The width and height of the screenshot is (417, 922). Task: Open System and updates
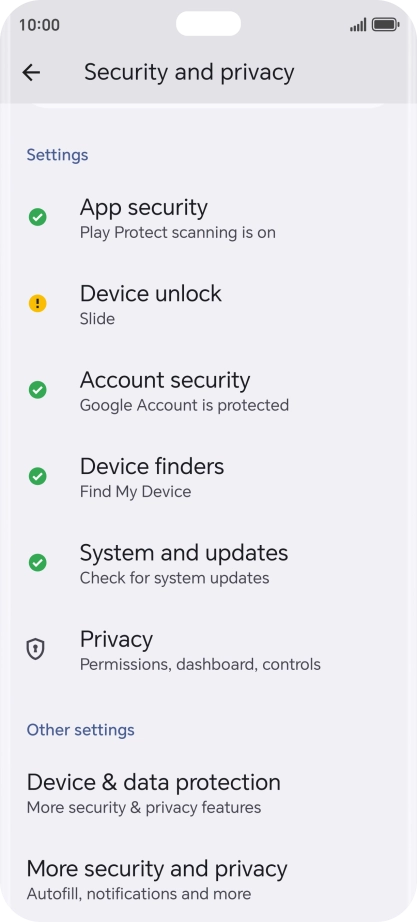208,563
